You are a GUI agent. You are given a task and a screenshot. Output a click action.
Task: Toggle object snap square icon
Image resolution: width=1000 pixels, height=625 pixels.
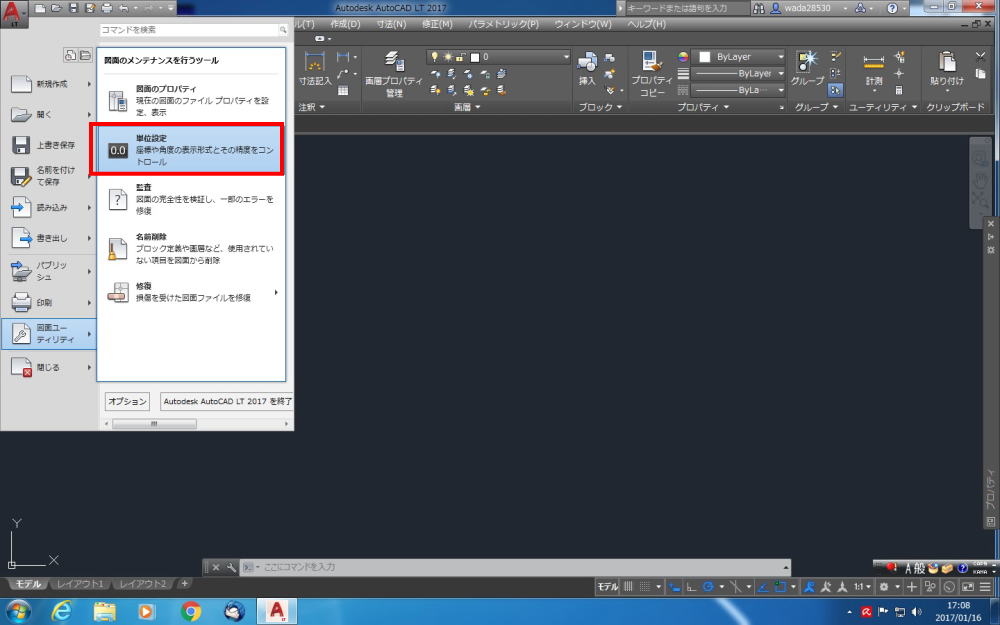779,587
